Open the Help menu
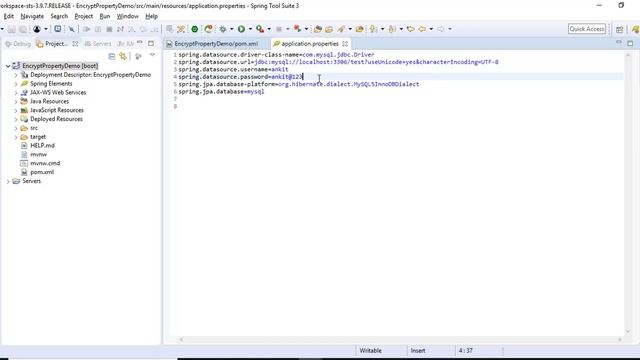The image size is (640, 360). (x=151, y=16)
